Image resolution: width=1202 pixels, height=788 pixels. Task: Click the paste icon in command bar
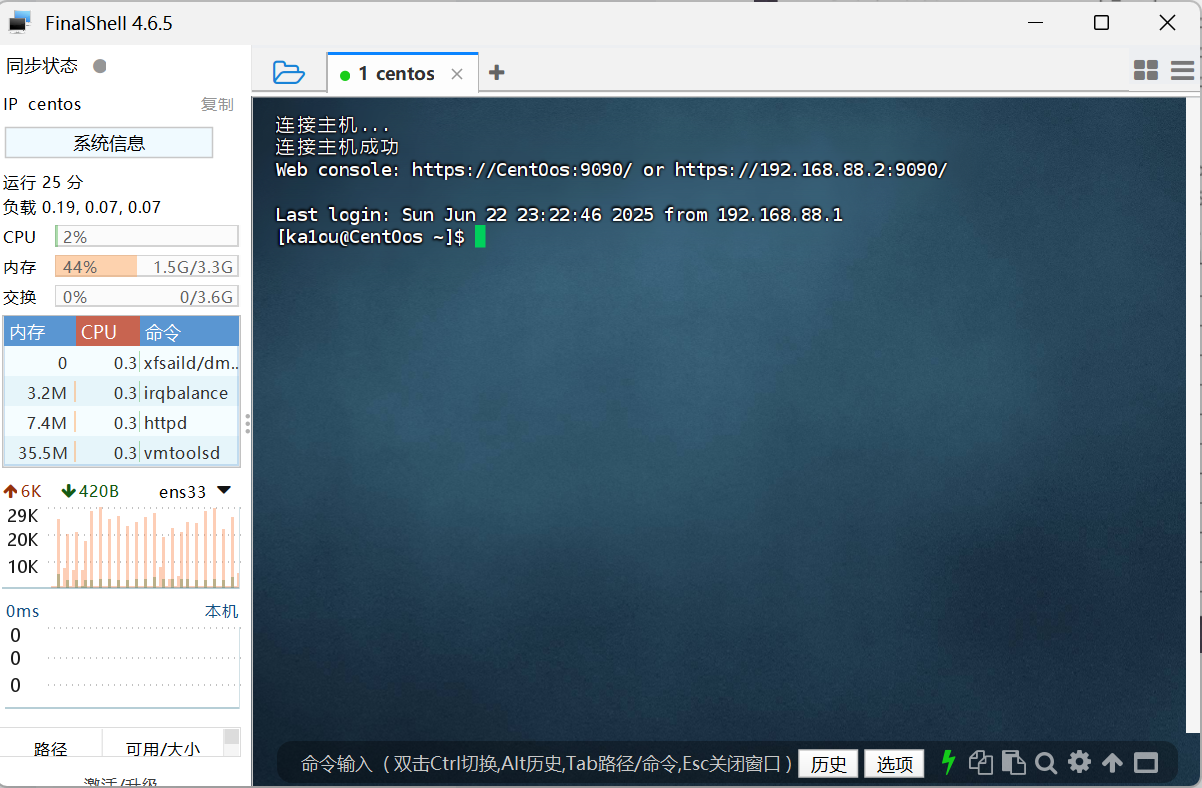[1014, 763]
